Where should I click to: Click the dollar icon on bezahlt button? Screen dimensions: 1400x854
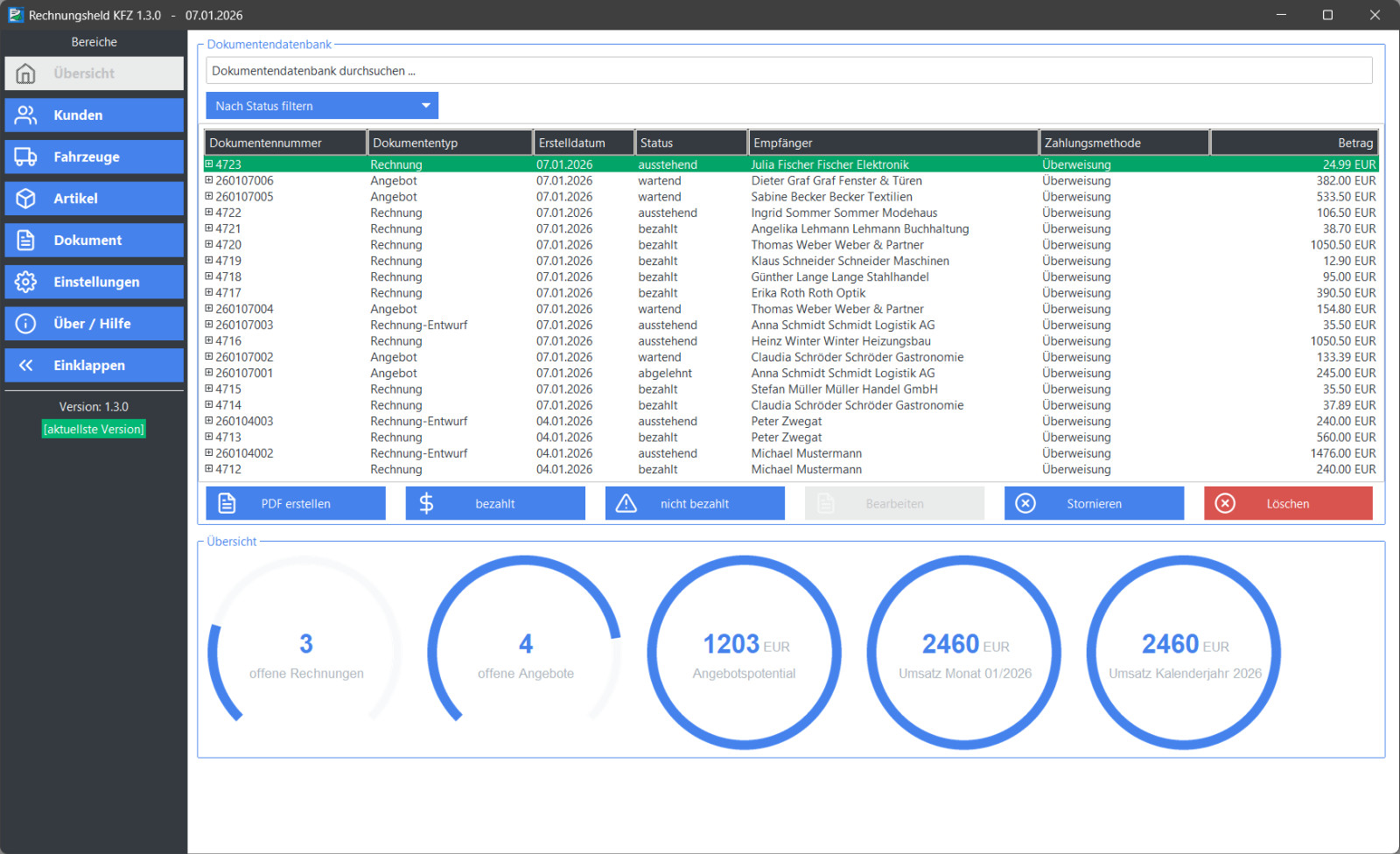[426, 503]
